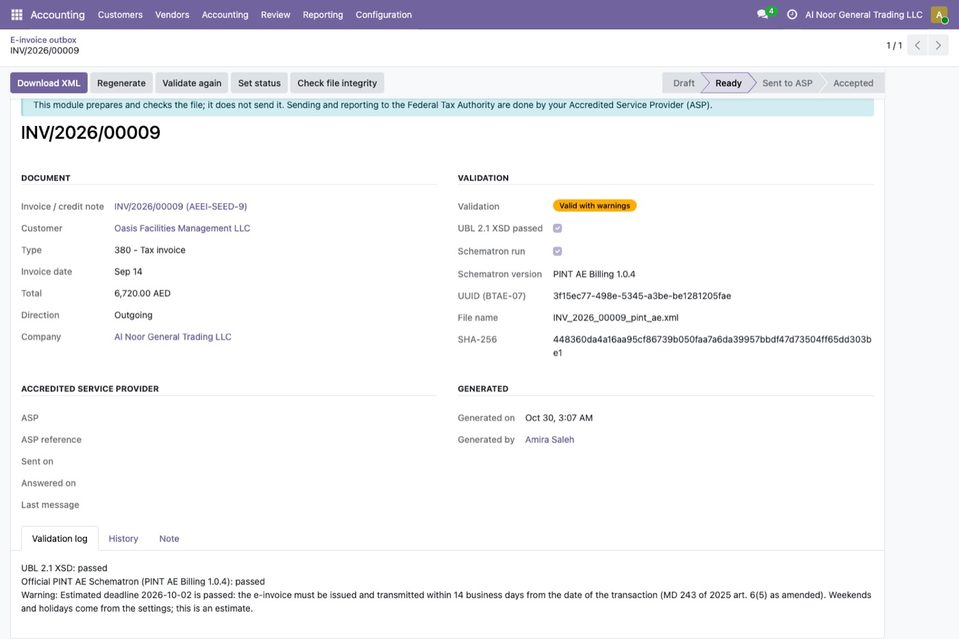Open the company switcher Al Noor General Trading LLC
The height and width of the screenshot is (639, 959).
click(x=864, y=15)
